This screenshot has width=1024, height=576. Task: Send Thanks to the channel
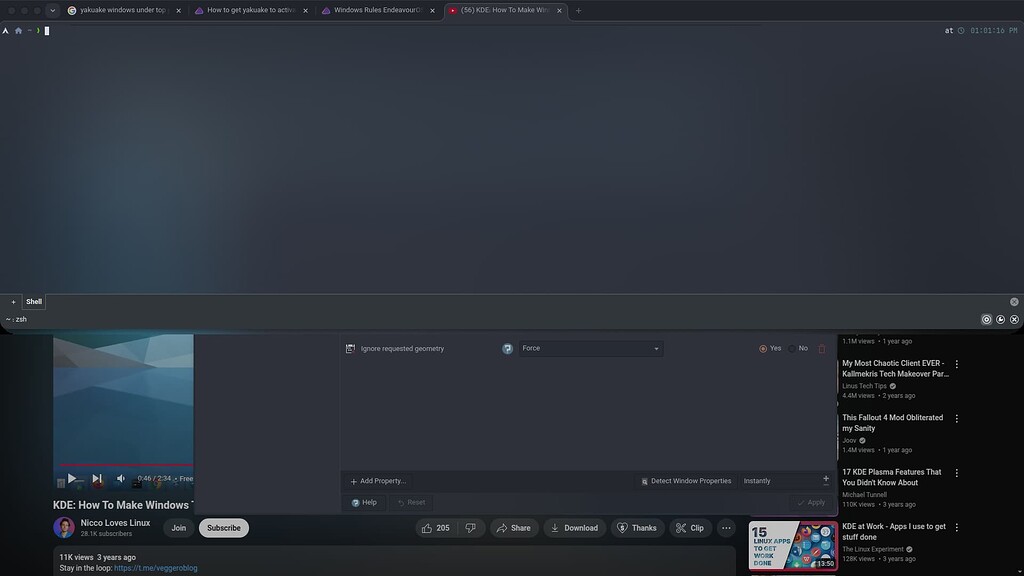(637, 527)
